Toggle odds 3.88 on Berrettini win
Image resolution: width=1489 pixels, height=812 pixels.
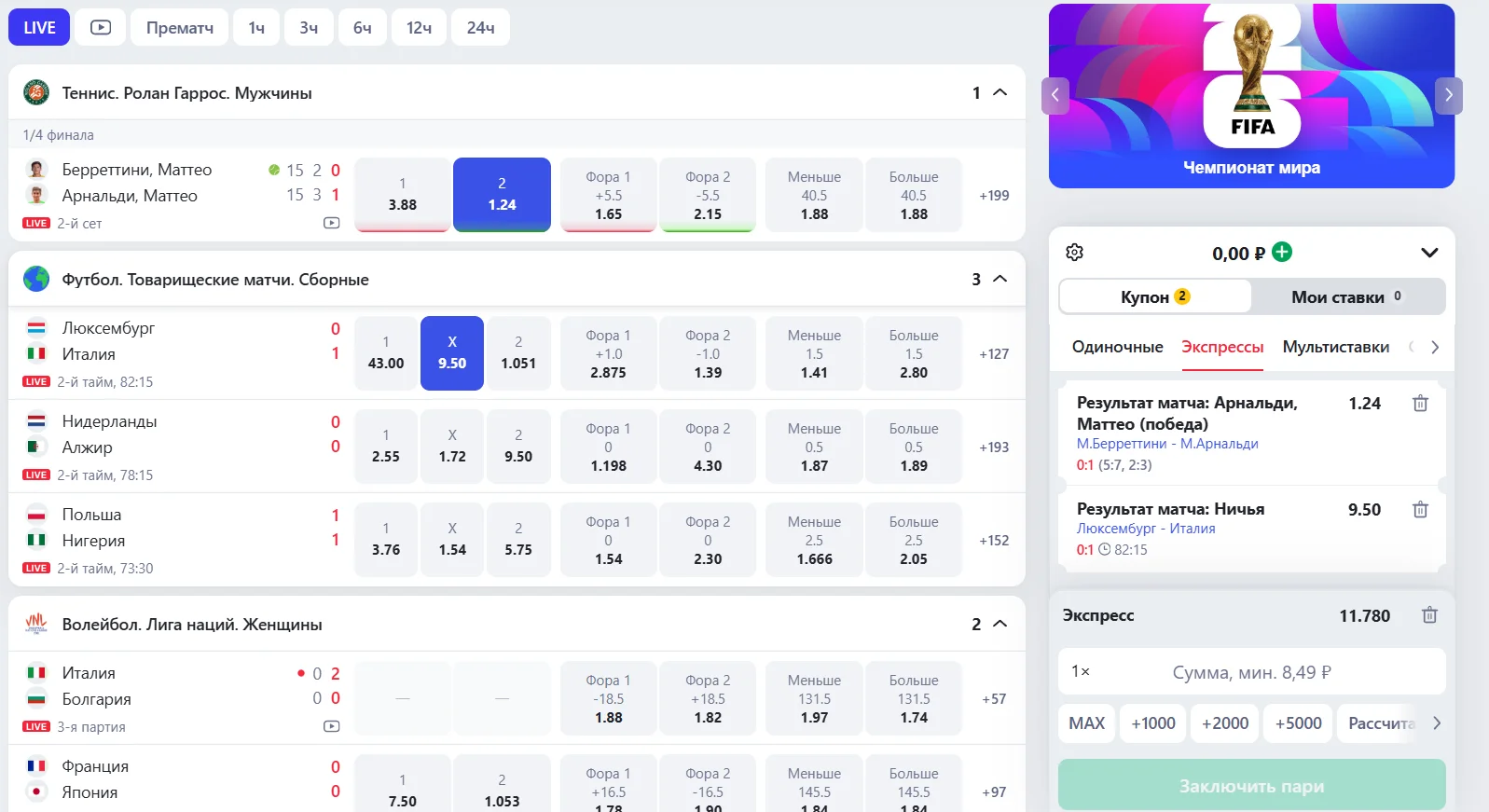(x=403, y=195)
